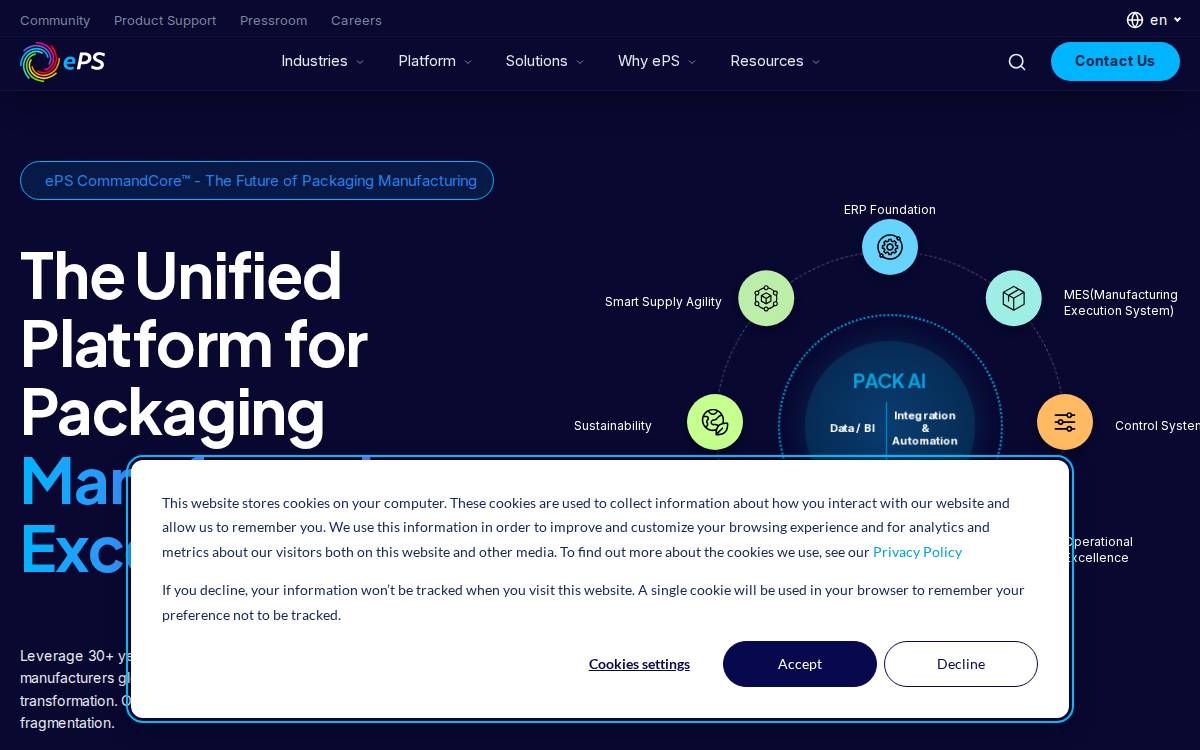Open the Pressroom link
Screen dimensions: 1200x750
coord(273,20)
